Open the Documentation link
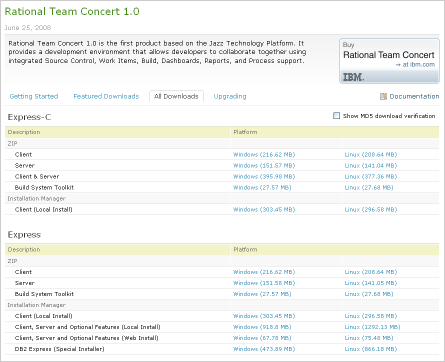 tap(414, 96)
